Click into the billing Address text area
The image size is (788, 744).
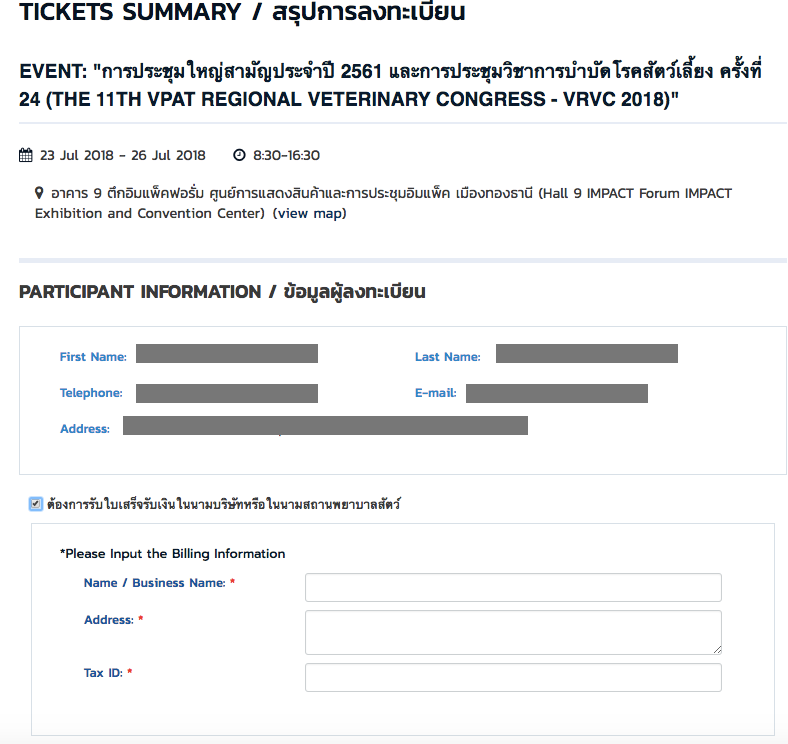click(513, 632)
